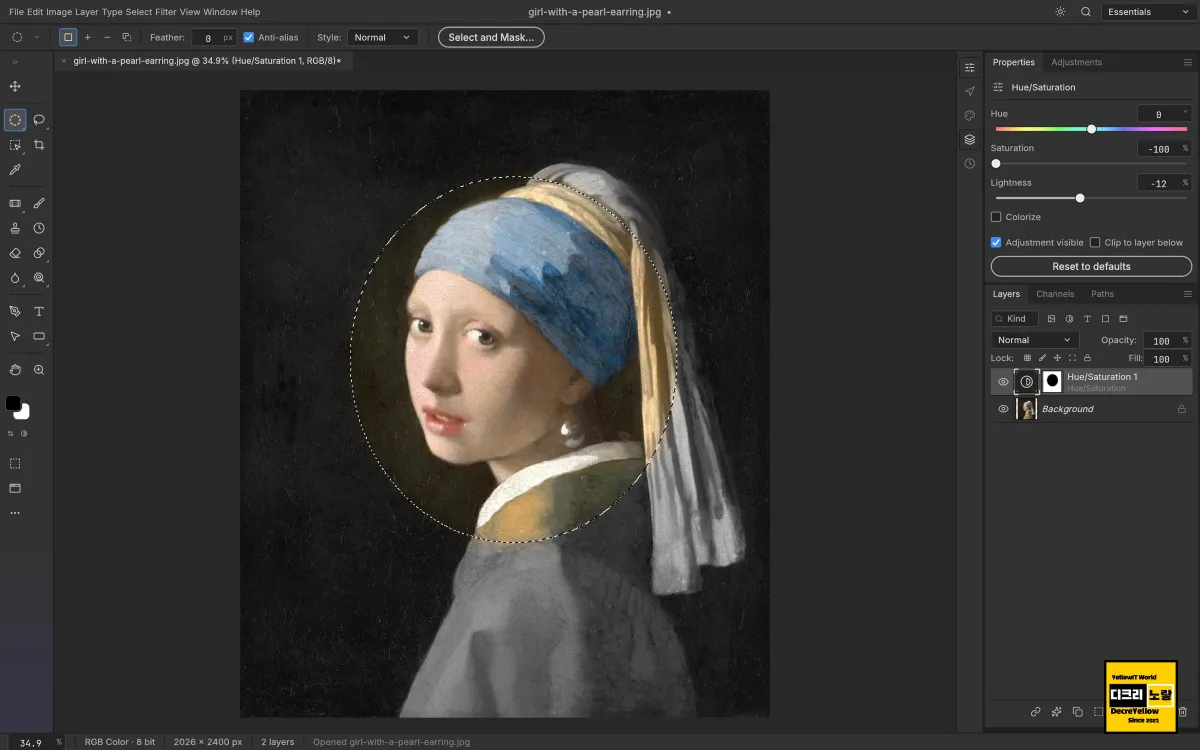Viewport: 1200px width, 750px height.
Task: Toggle lock position icon
Action: [x=1057, y=358]
